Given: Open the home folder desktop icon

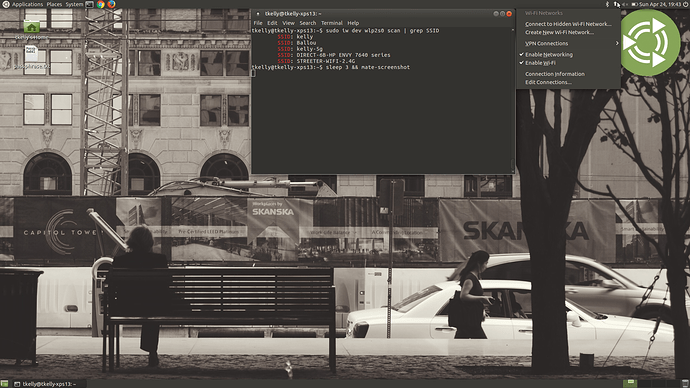Looking at the screenshot, I should point(31,27).
